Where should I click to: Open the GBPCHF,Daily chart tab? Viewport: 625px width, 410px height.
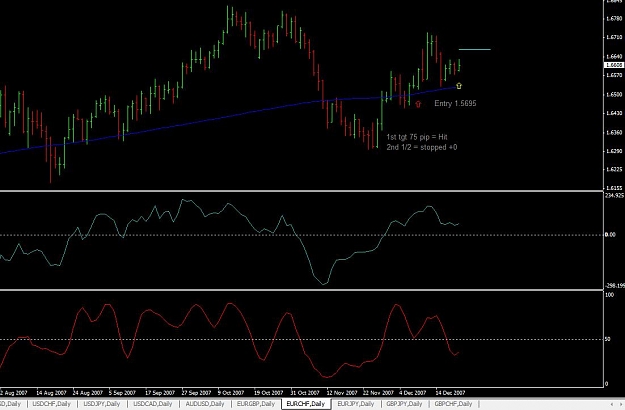pos(453,404)
